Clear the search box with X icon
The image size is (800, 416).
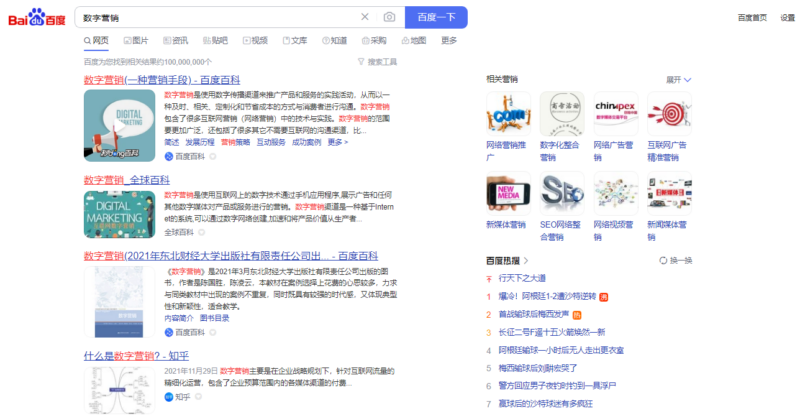[x=365, y=17]
